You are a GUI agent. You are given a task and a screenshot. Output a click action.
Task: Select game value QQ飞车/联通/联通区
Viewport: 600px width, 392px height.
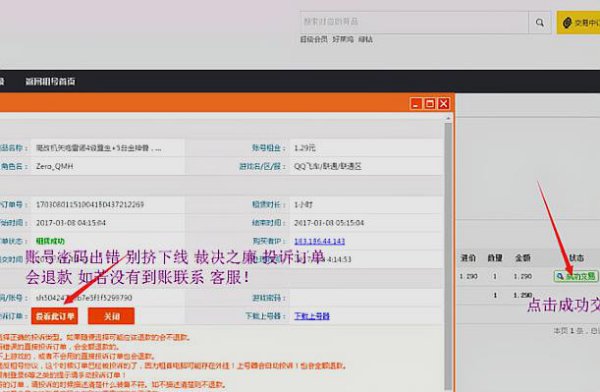coord(328,166)
